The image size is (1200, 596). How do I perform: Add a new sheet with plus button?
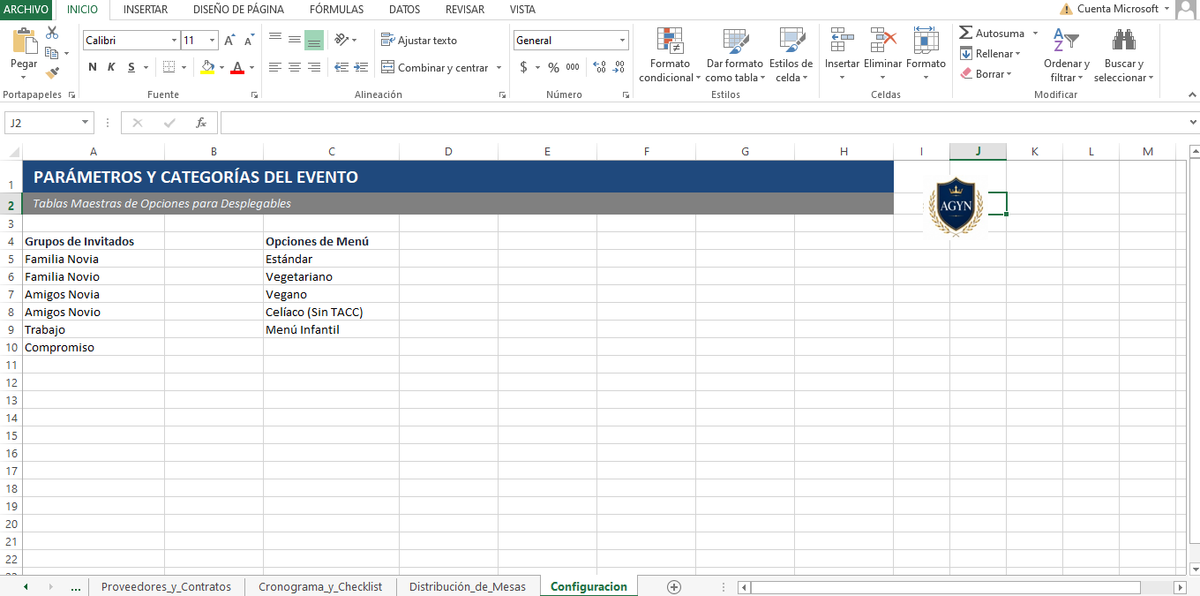pos(674,587)
